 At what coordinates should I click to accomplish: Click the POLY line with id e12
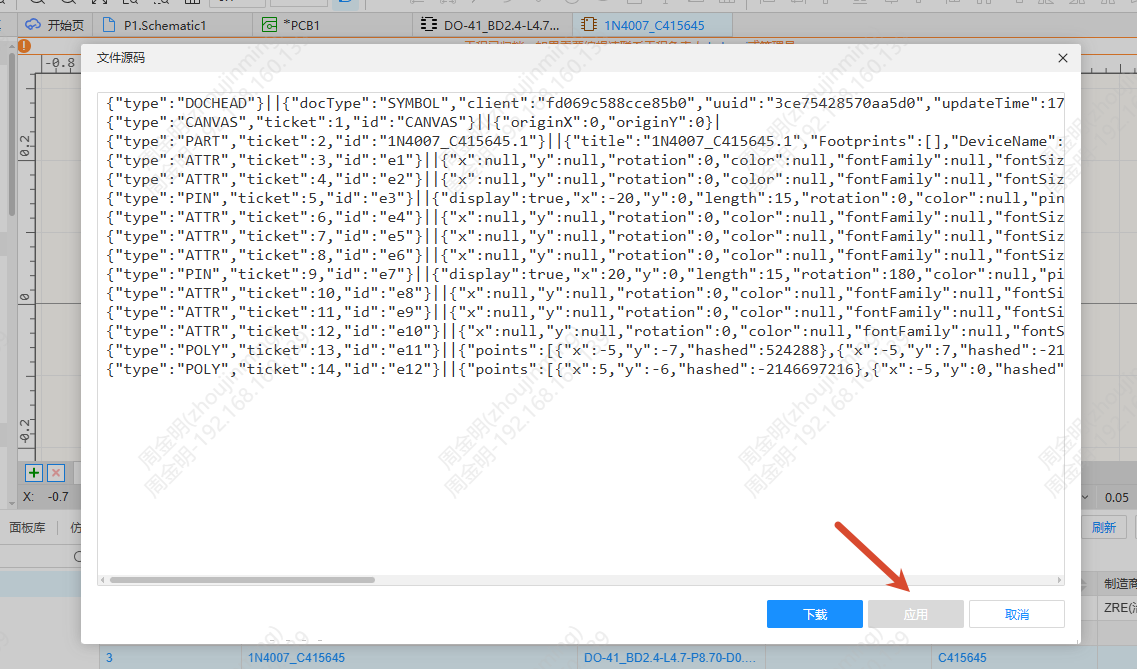[584, 369]
